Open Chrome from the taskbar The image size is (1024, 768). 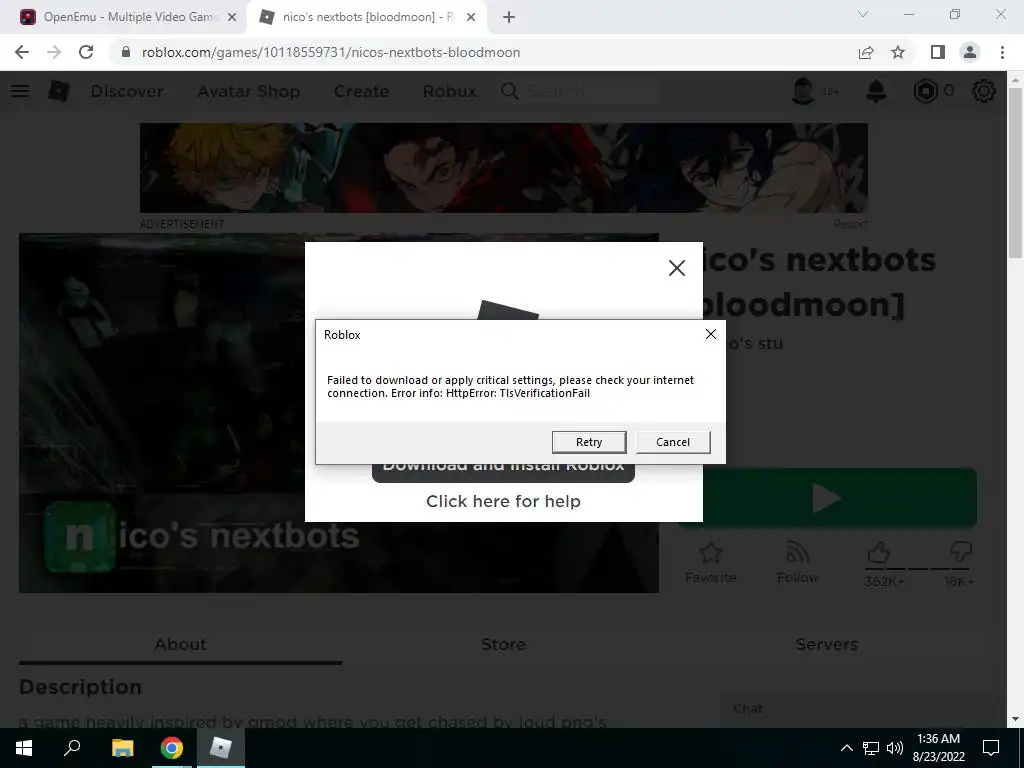pyautogui.click(x=172, y=748)
